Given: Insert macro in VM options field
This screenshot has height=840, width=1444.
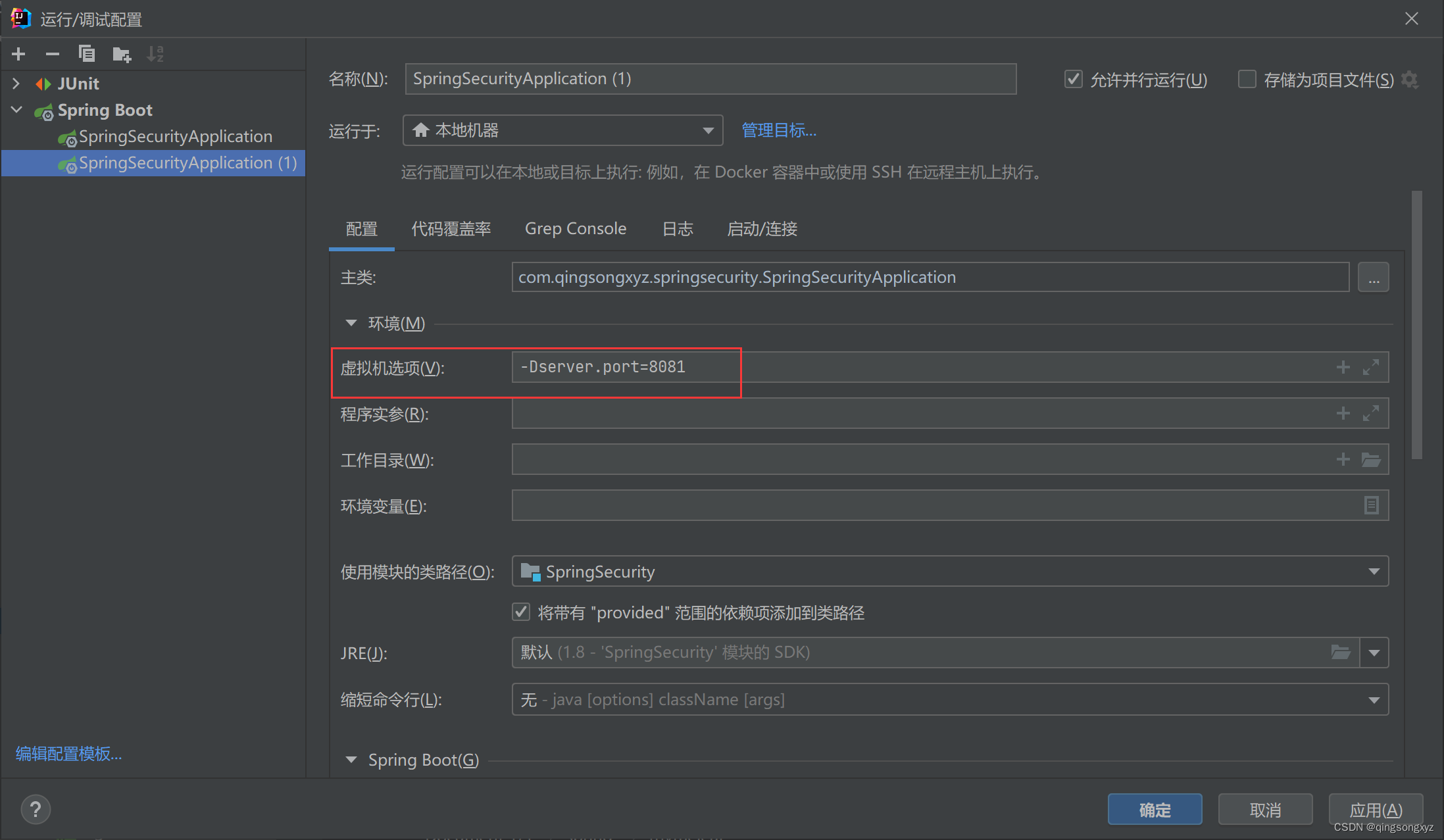Looking at the screenshot, I should (x=1343, y=367).
